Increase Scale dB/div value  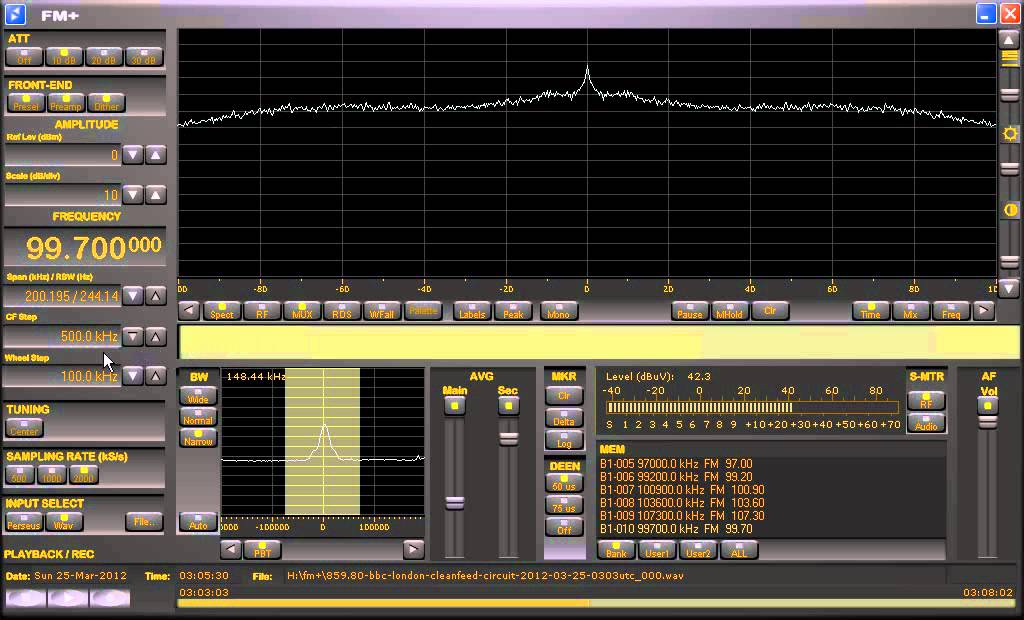point(155,195)
